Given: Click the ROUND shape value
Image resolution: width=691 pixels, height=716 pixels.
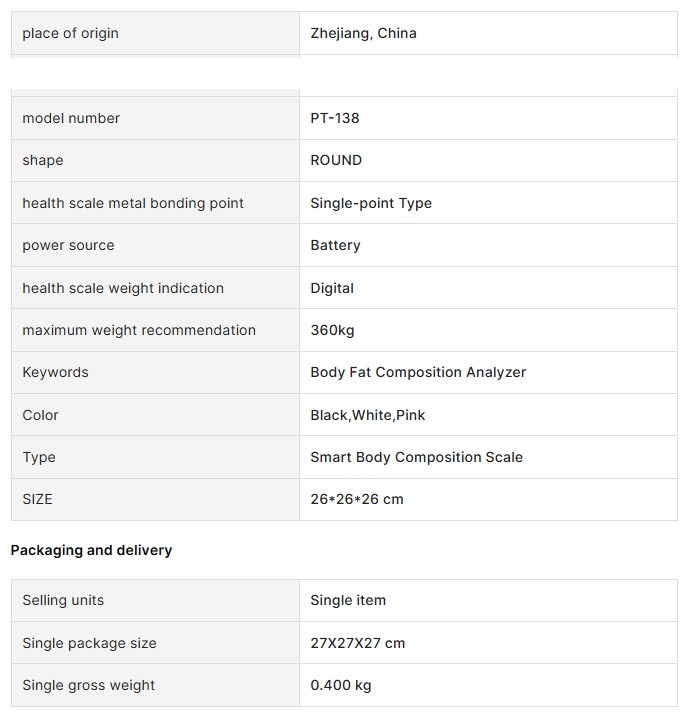Looking at the screenshot, I should (336, 160).
